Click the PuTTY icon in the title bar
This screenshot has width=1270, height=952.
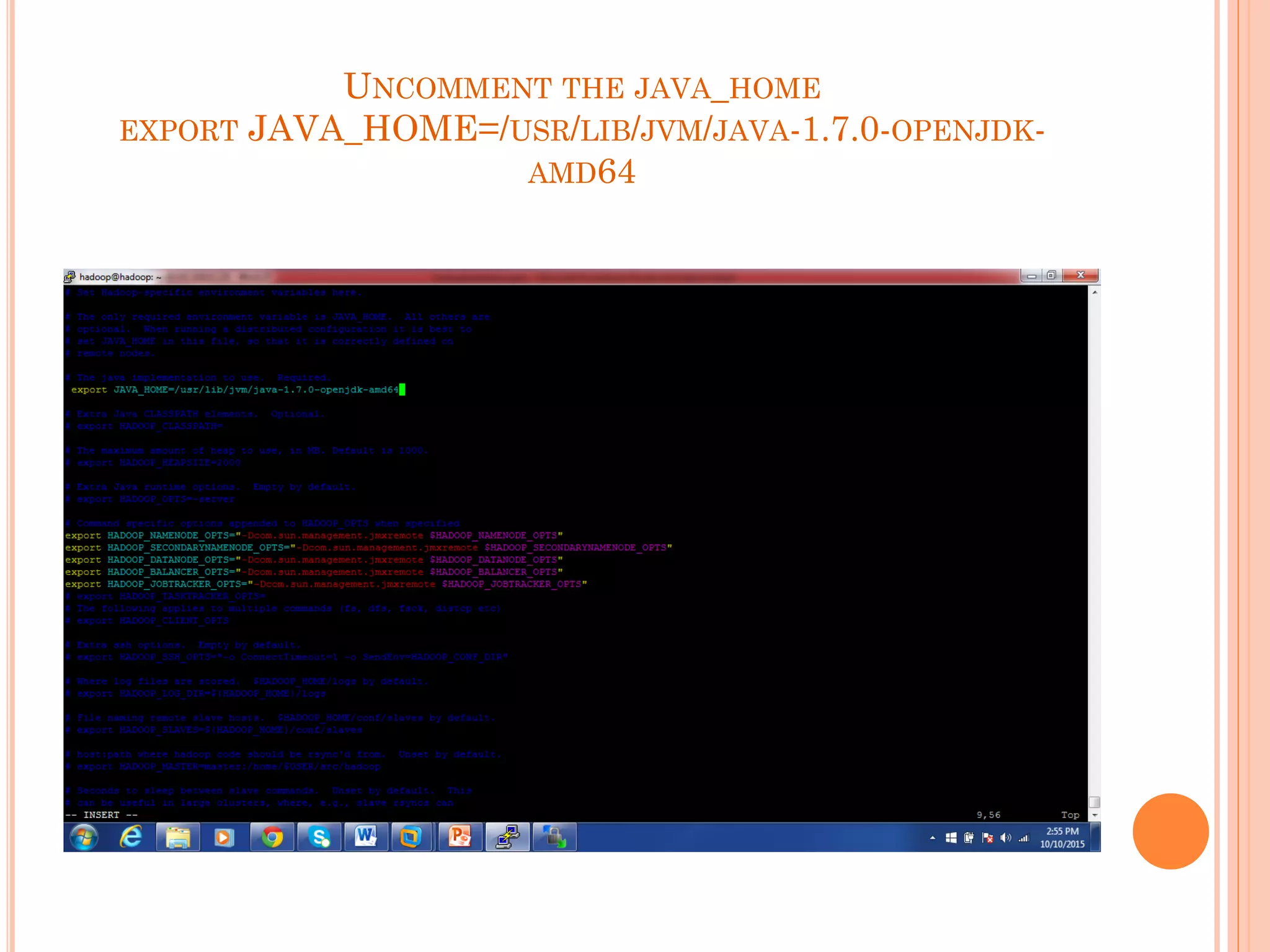pos(69,277)
